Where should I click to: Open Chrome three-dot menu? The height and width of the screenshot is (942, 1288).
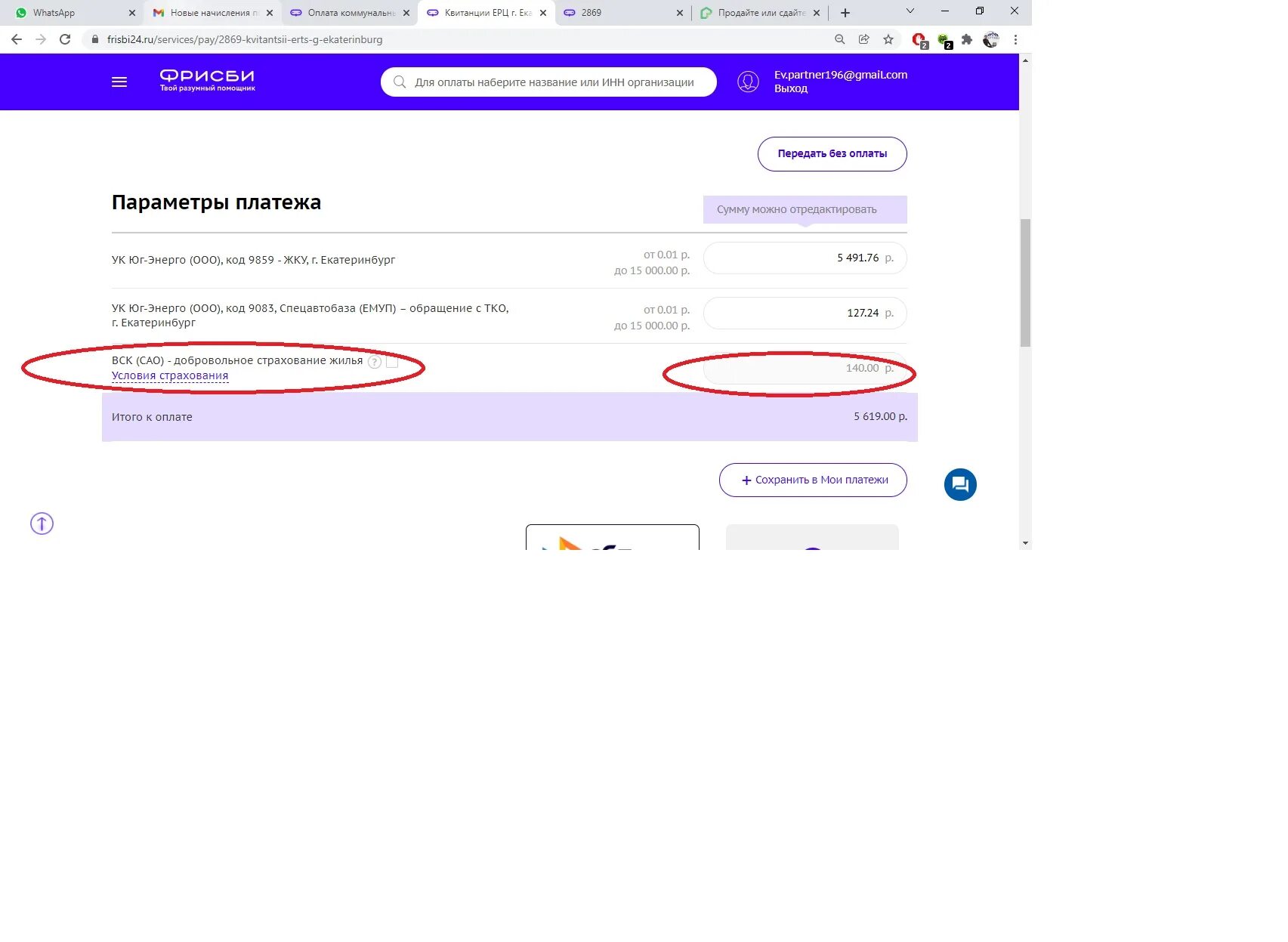click(1016, 39)
